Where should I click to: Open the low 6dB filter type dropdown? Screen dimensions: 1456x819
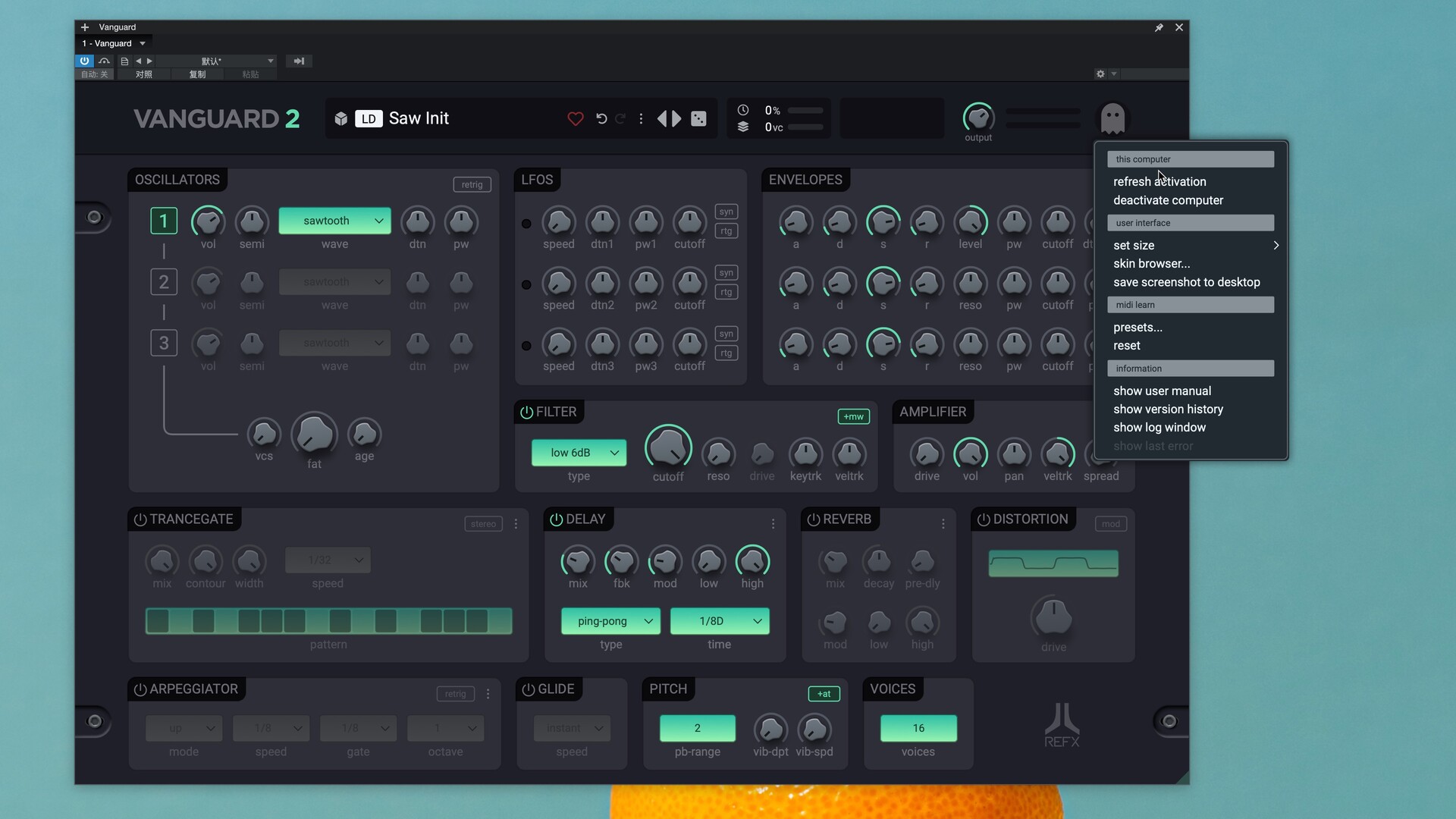(579, 453)
